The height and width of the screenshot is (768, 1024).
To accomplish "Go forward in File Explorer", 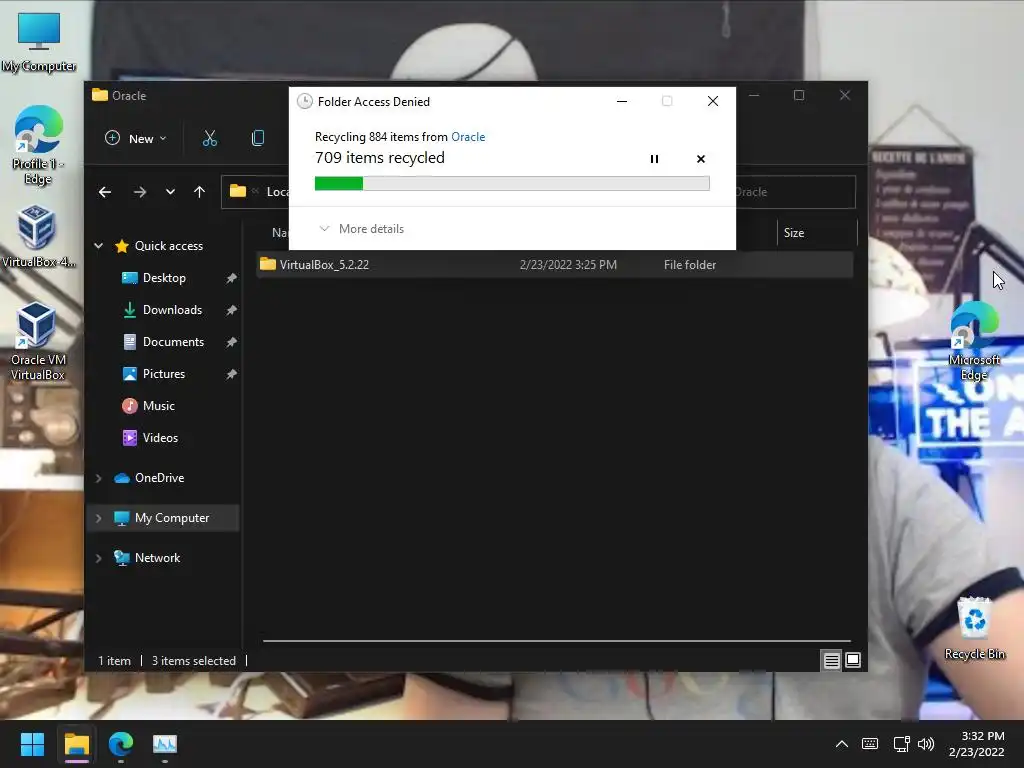I will pyautogui.click(x=140, y=192).
